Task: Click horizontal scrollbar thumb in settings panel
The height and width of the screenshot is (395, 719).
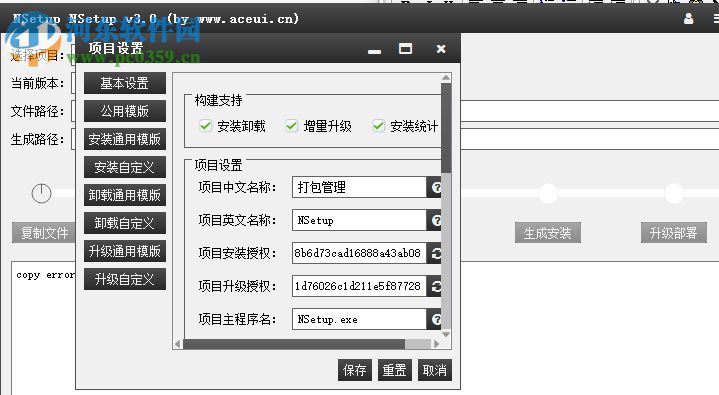Action: pos(293,344)
